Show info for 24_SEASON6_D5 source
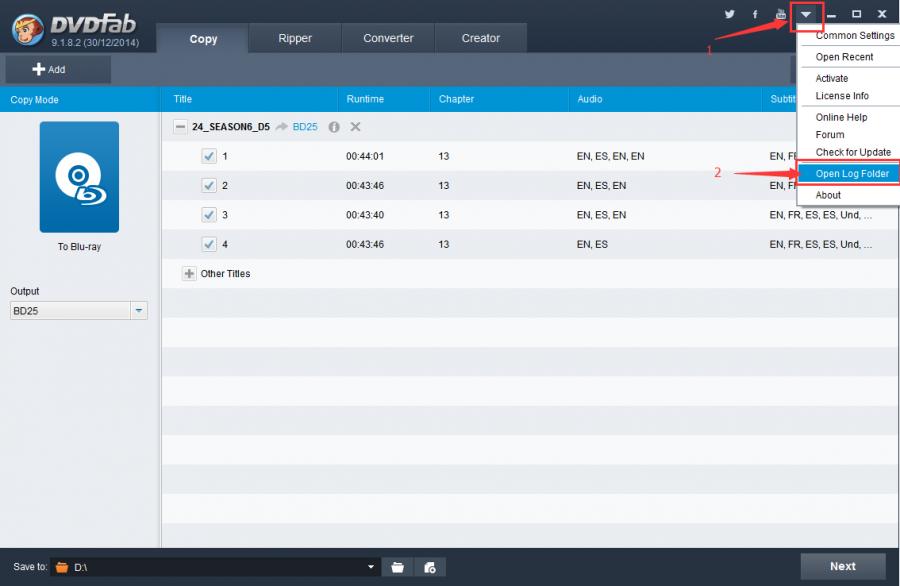The height and width of the screenshot is (586, 900). tap(334, 127)
